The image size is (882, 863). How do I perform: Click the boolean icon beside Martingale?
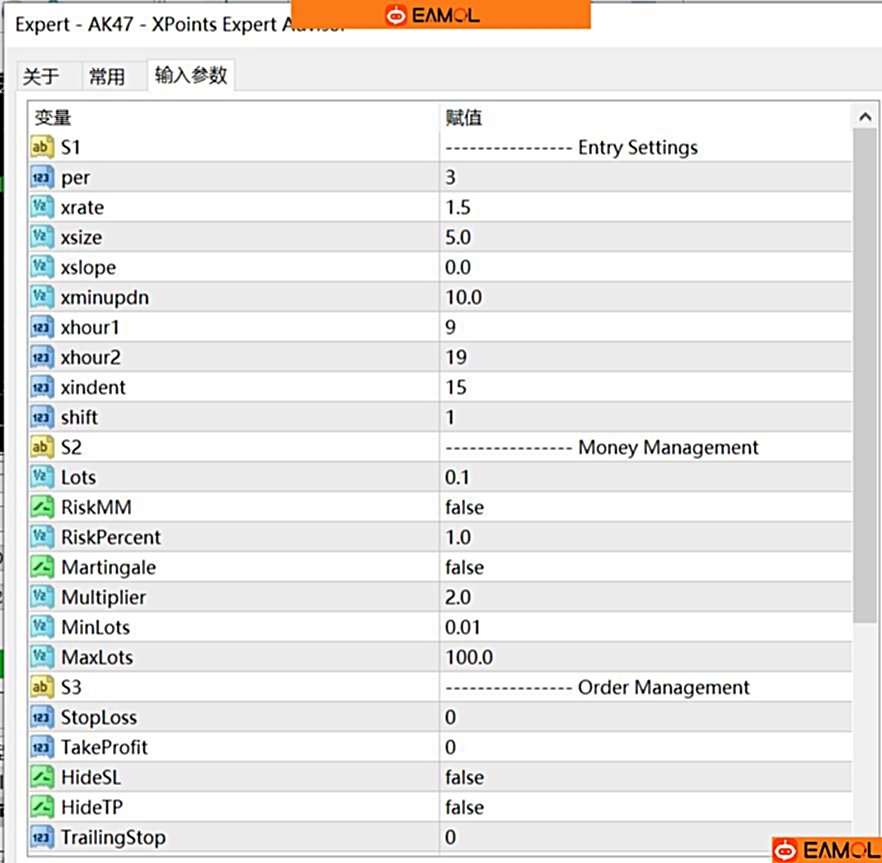(42, 568)
